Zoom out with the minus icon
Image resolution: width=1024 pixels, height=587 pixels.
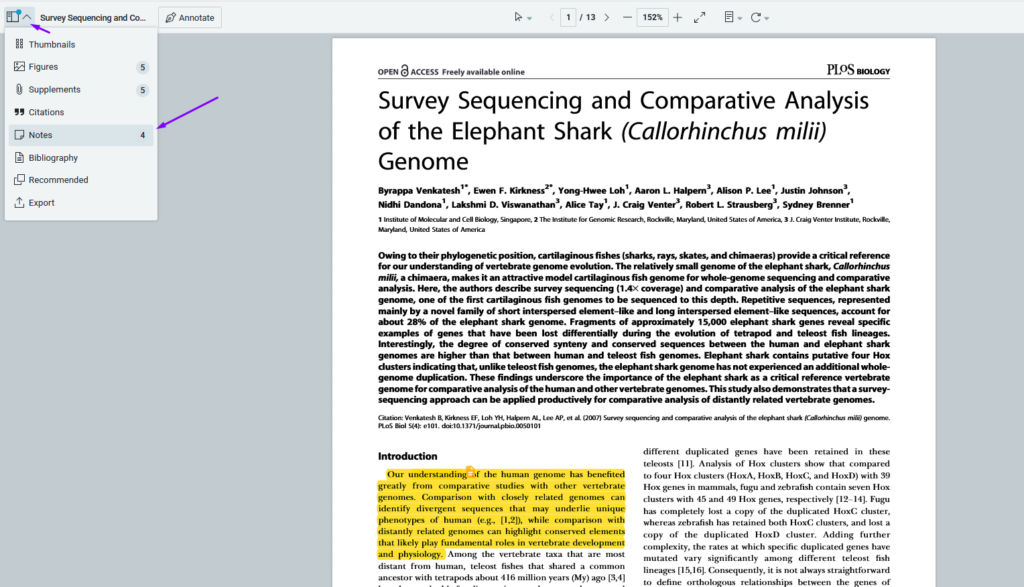tap(627, 17)
